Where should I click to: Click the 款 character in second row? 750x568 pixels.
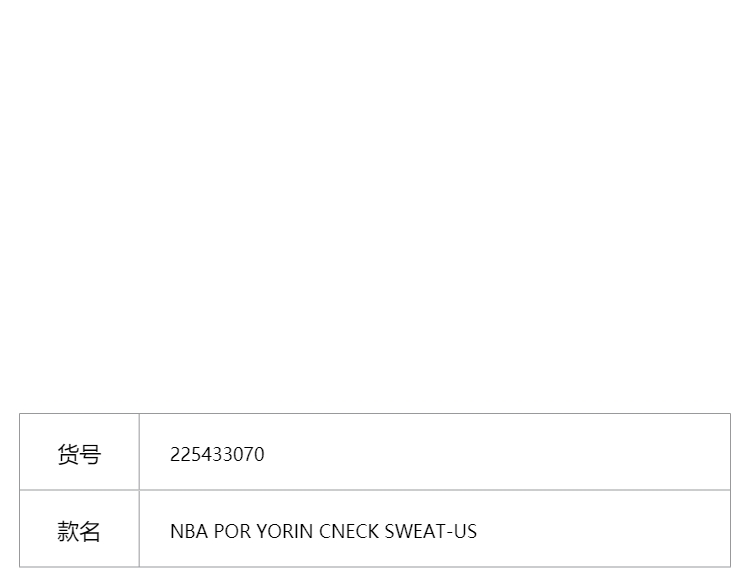(68, 532)
